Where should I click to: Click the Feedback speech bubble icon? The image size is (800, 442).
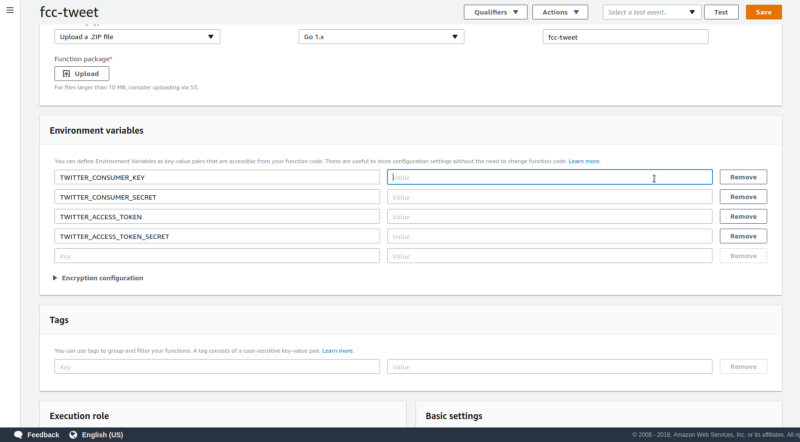pyautogui.click(x=18, y=435)
